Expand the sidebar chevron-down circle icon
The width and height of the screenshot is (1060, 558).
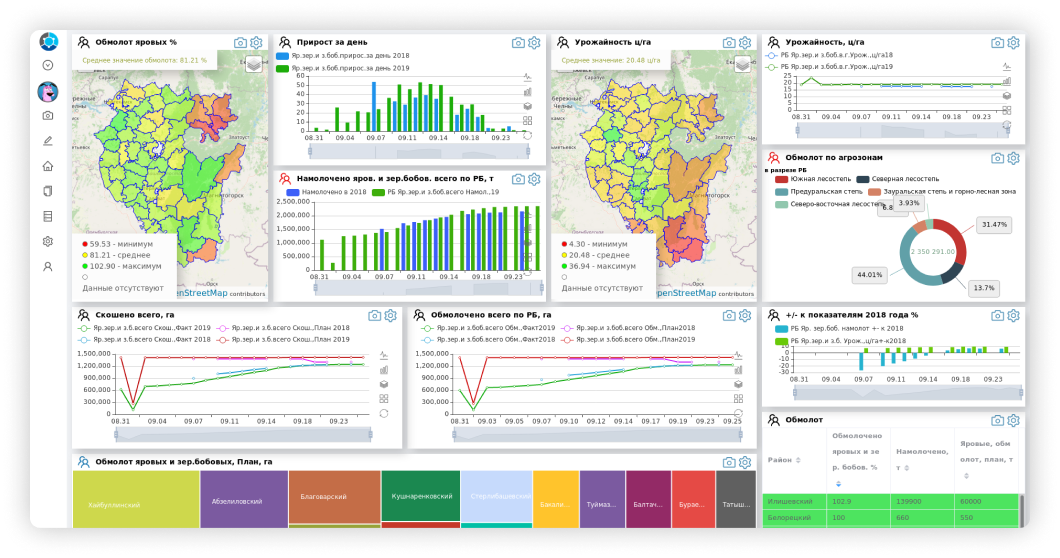pyautogui.click(x=47, y=66)
